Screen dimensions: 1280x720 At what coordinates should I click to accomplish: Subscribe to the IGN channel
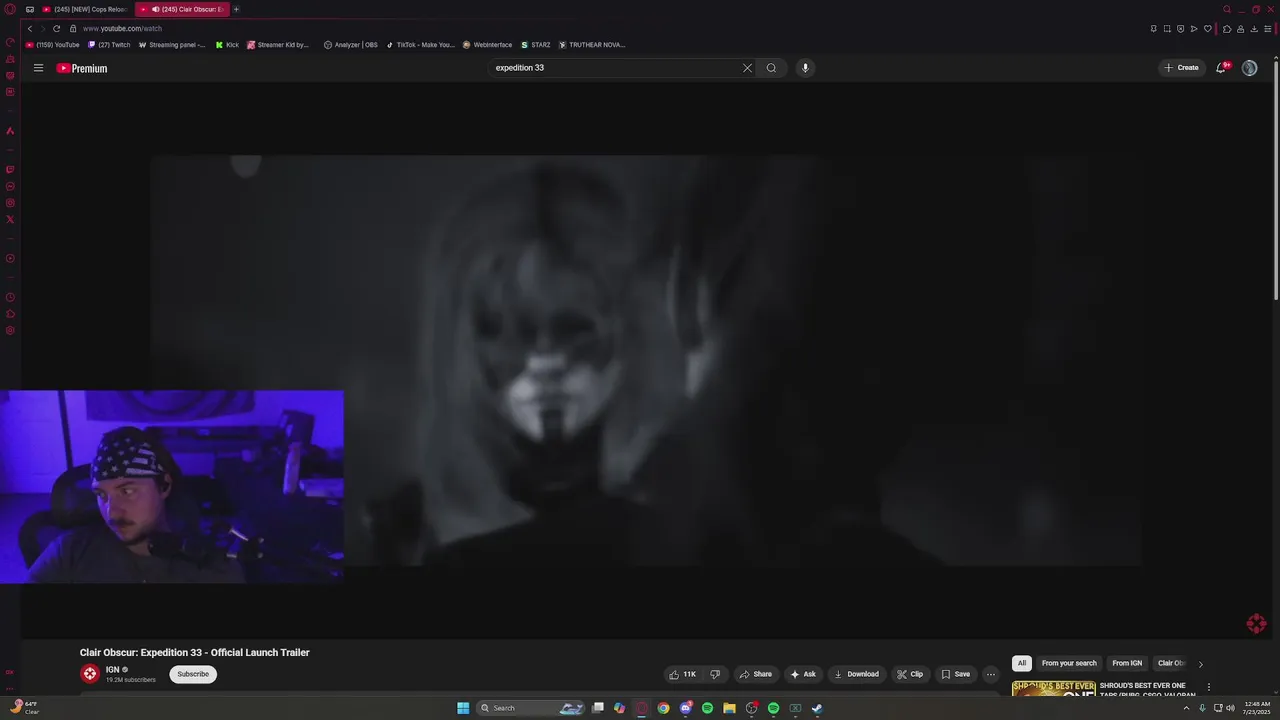(193, 674)
